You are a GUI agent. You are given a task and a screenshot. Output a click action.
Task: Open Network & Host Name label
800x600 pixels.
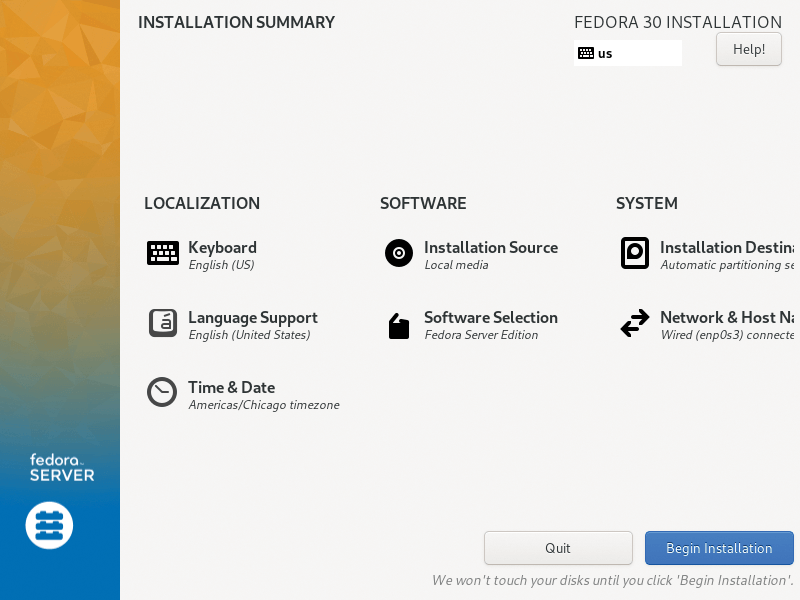pyautogui.click(x=727, y=317)
